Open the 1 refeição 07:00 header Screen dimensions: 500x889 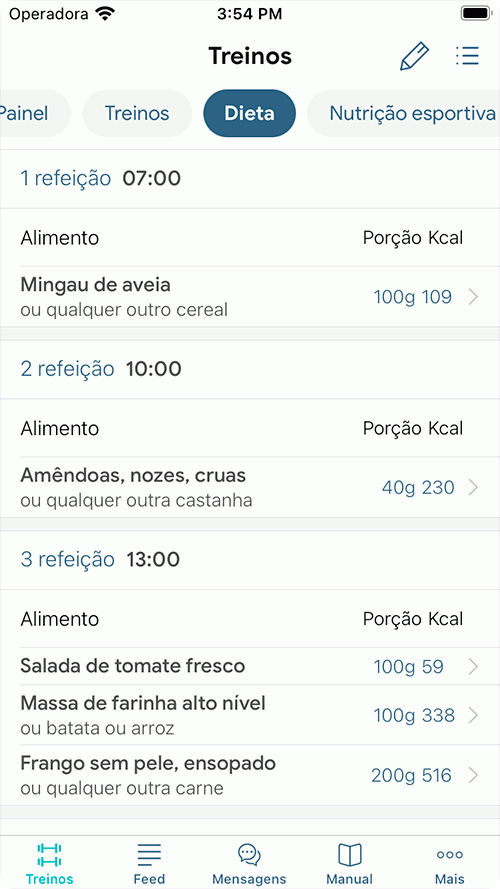[x=250, y=179]
